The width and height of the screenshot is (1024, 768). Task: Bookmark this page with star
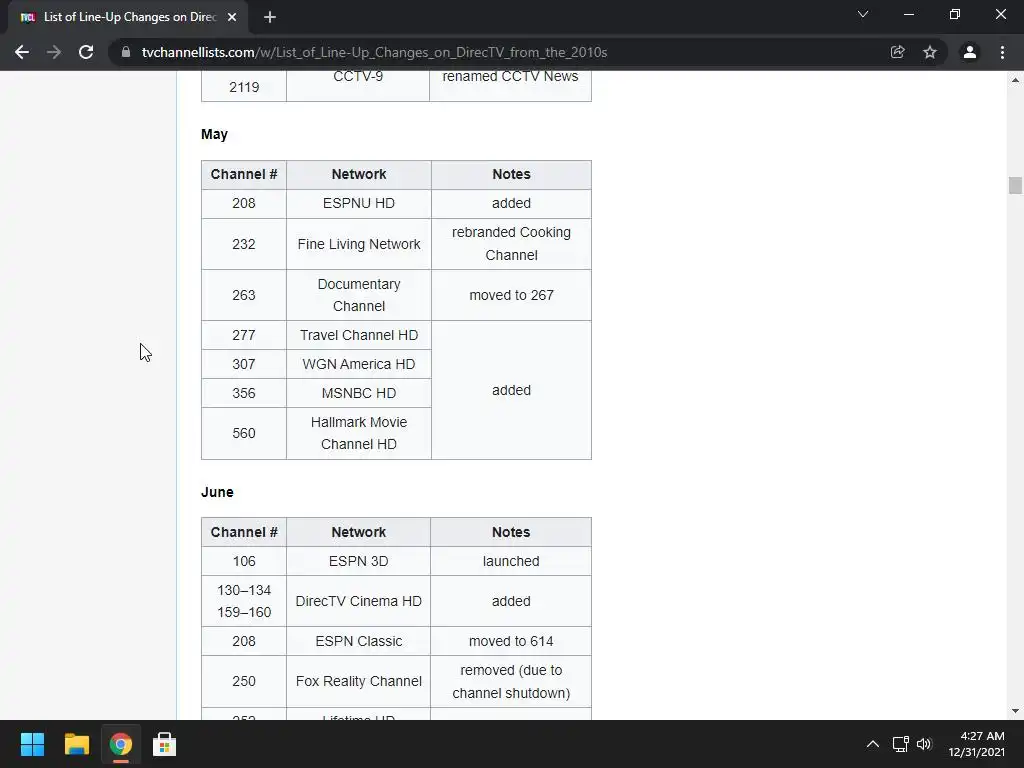point(930,52)
